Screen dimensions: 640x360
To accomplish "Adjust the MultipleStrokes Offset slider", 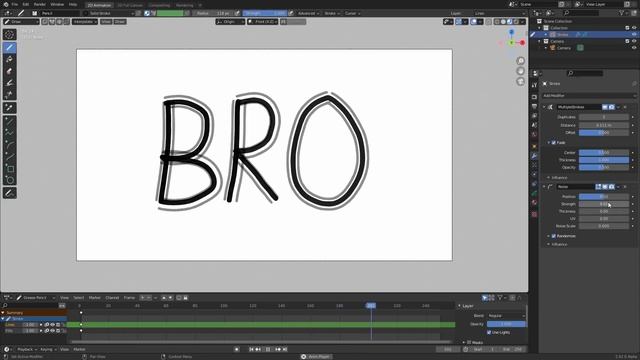I will tap(604, 133).
